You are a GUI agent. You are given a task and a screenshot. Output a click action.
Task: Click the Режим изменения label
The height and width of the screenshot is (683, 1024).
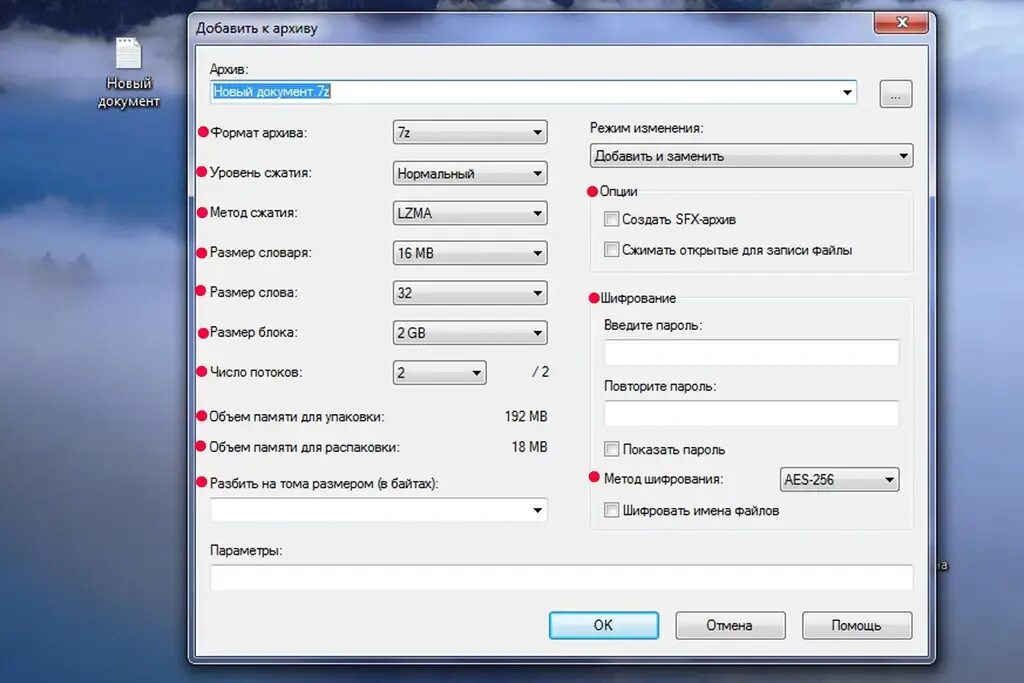647,128
